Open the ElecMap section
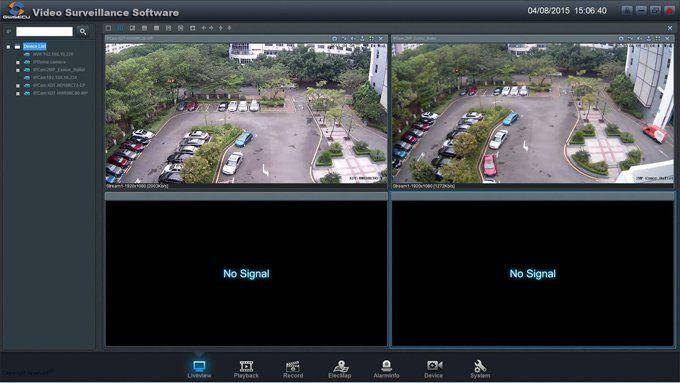 coord(340,370)
